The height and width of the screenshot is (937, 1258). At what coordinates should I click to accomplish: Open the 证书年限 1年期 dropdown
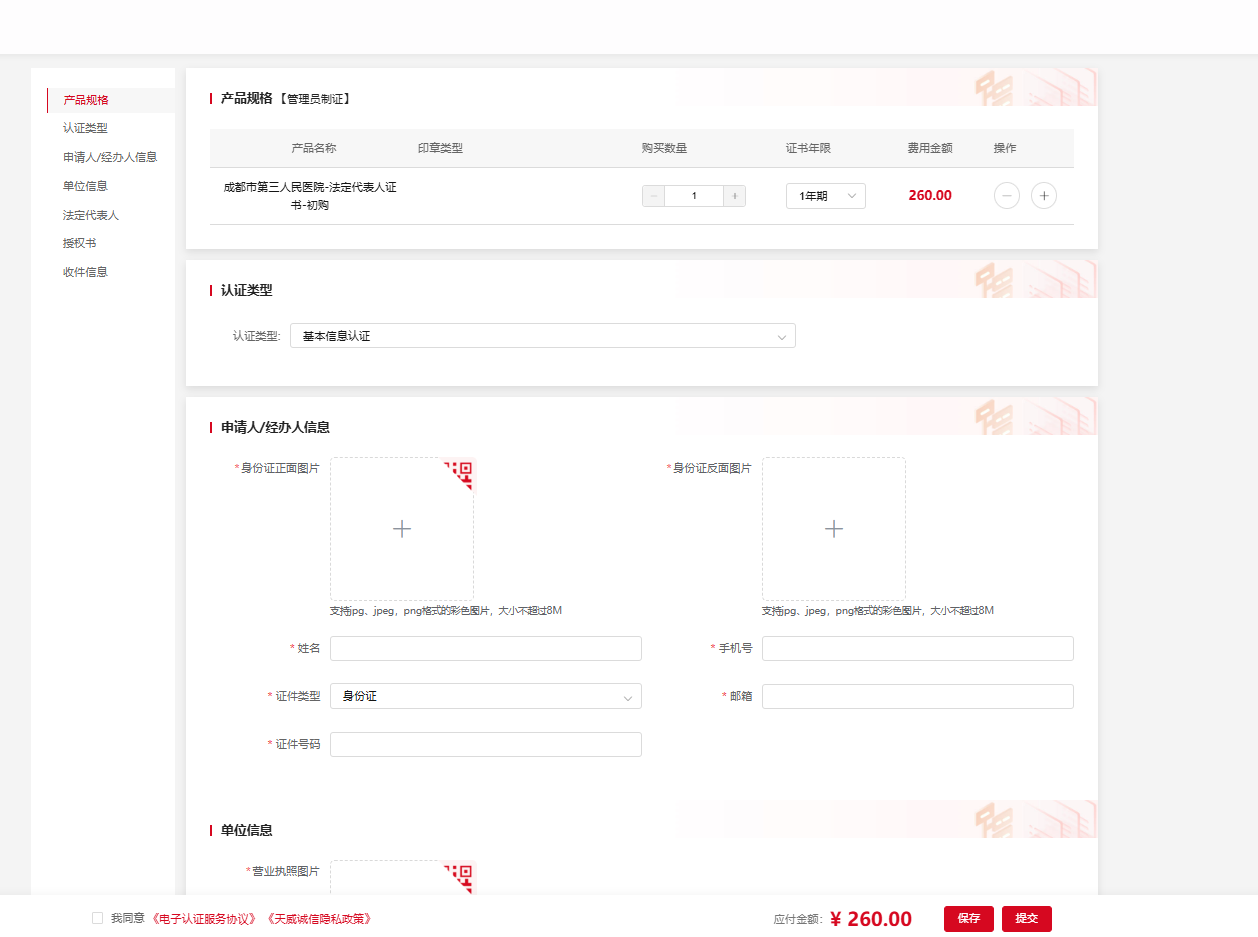[825, 196]
